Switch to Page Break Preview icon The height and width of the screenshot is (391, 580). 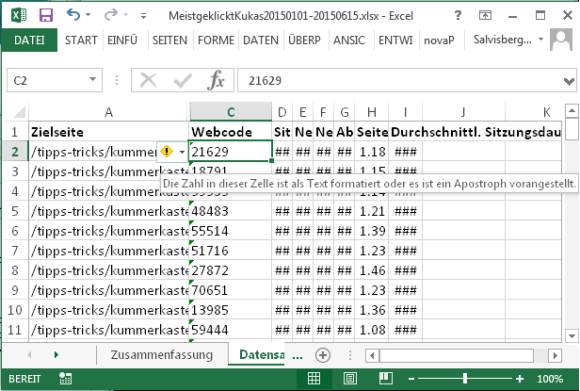pyautogui.click(x=386, y=378)
